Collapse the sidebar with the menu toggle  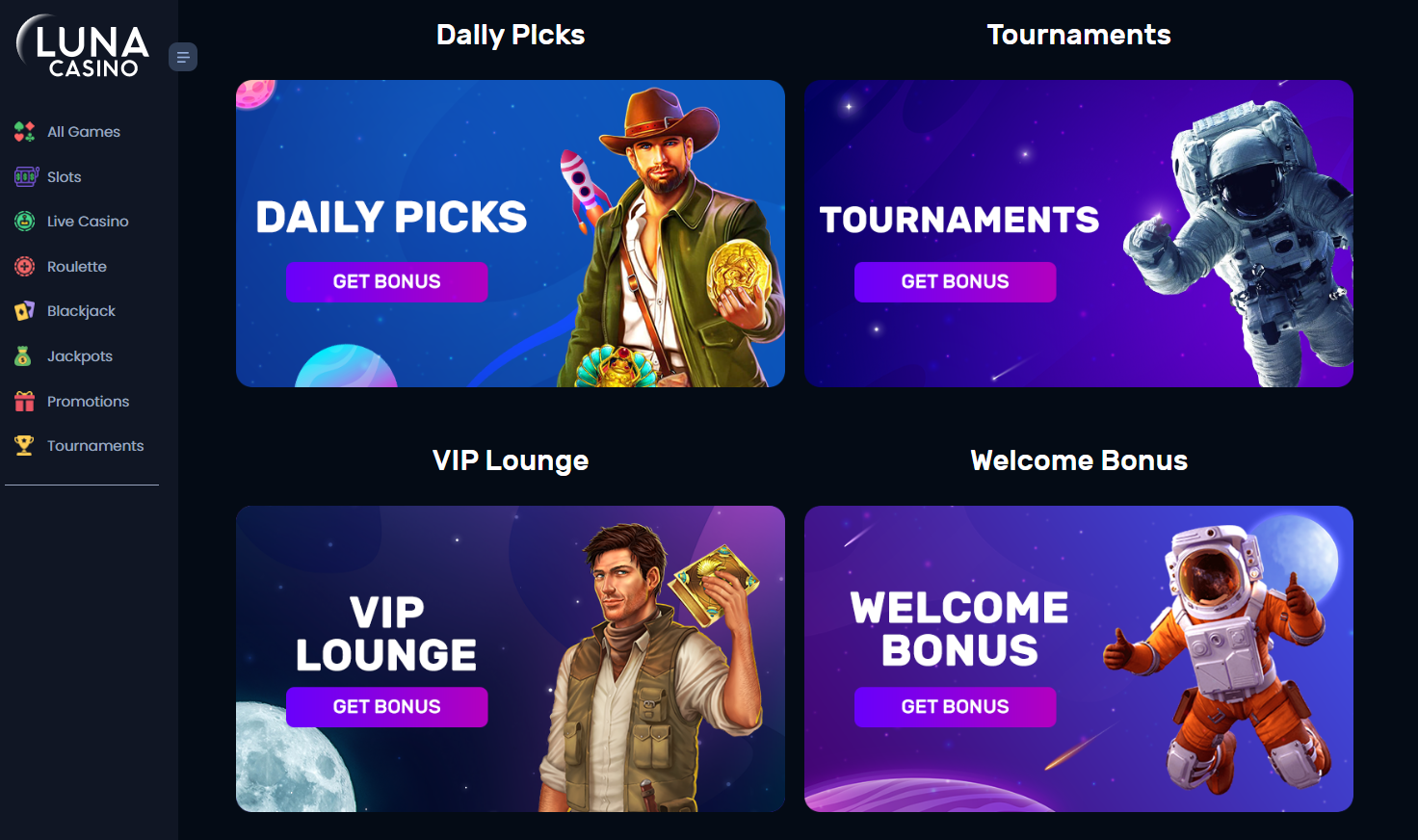183,57
